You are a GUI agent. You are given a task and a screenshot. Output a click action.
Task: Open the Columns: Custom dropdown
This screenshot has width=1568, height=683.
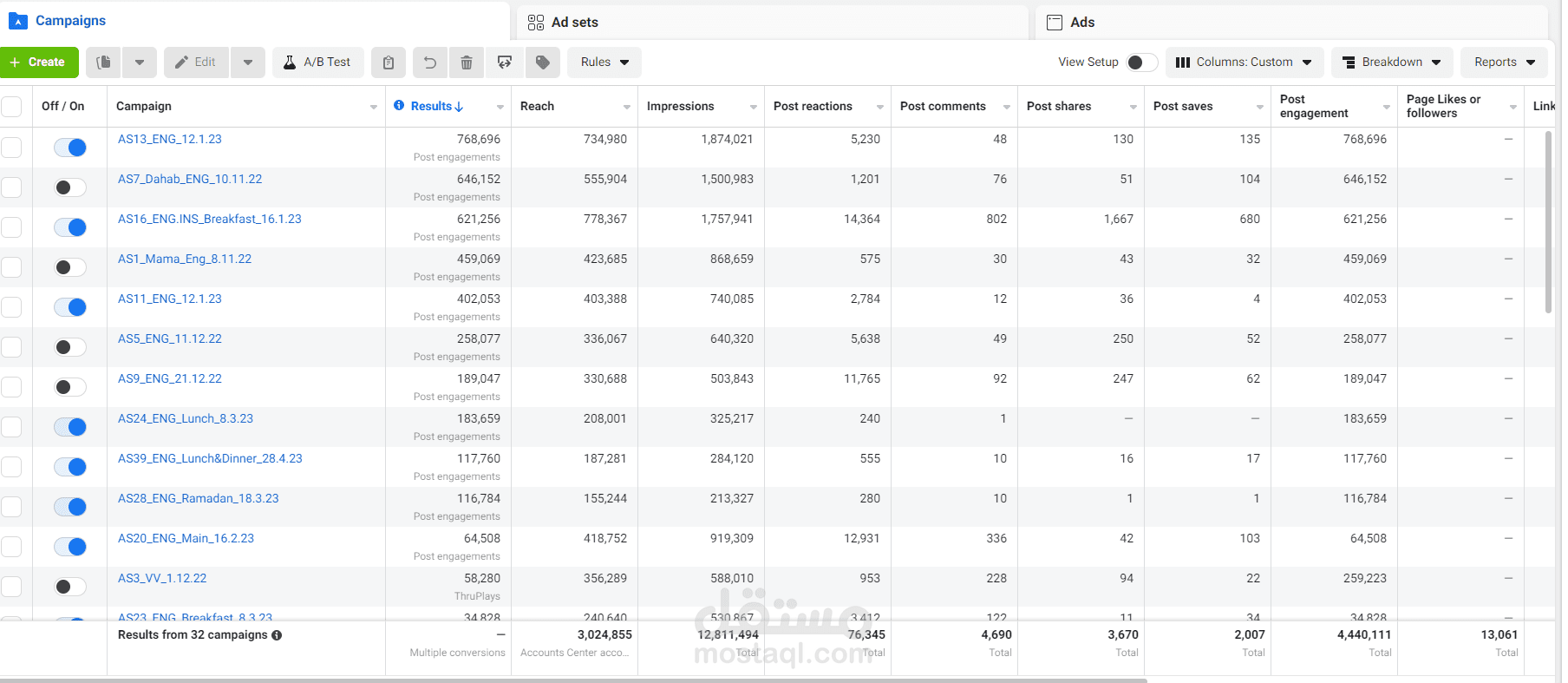click(x=1244, y=62)
